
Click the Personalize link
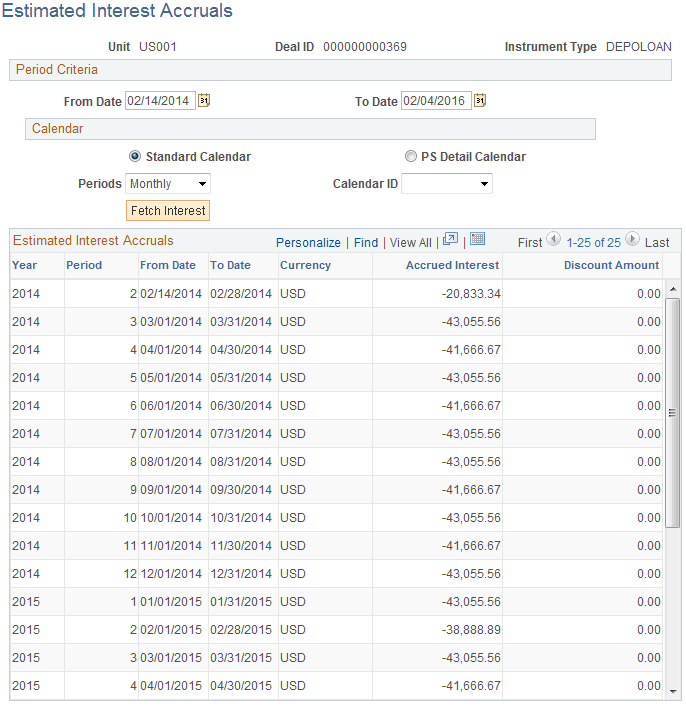[x=308, y=243]
